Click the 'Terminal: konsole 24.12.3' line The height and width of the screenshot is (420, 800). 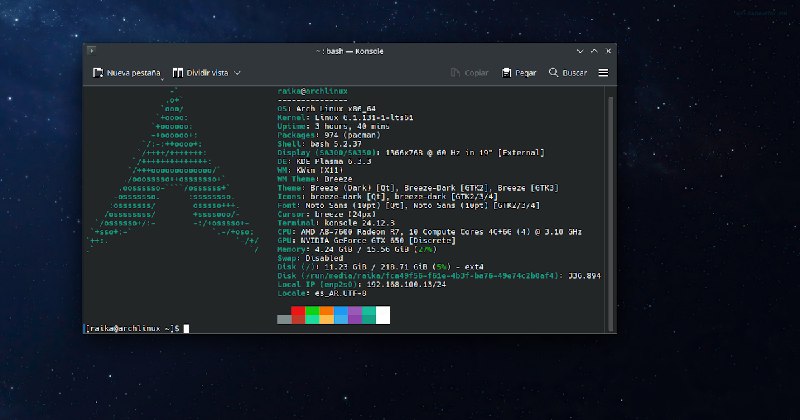point(336,223)
